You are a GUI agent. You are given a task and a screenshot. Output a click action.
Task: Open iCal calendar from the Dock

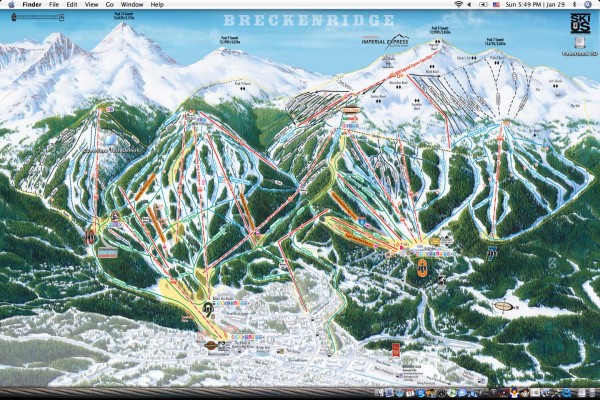pyautogui.click(x=410, y=393)
